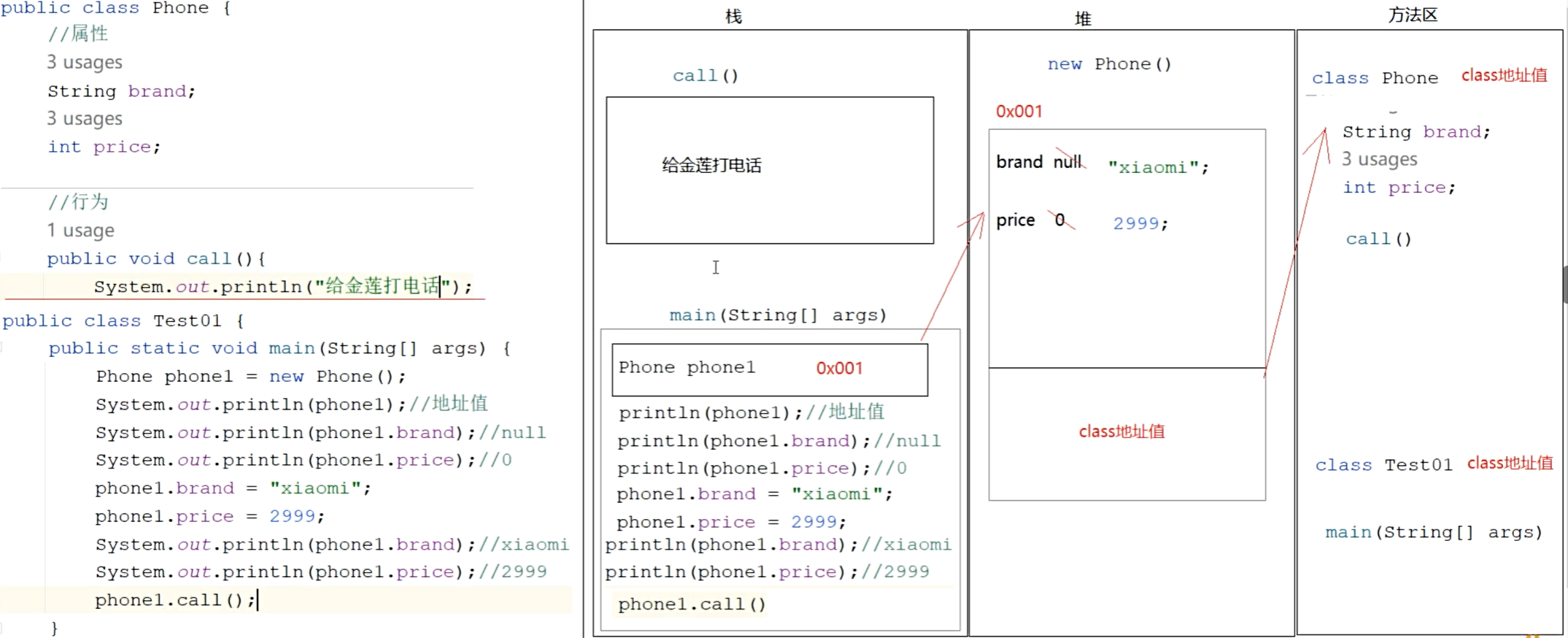The image size is (1568, 638).
Task: Click 'call()' label in the stack panel
Action: pos(706,76)
